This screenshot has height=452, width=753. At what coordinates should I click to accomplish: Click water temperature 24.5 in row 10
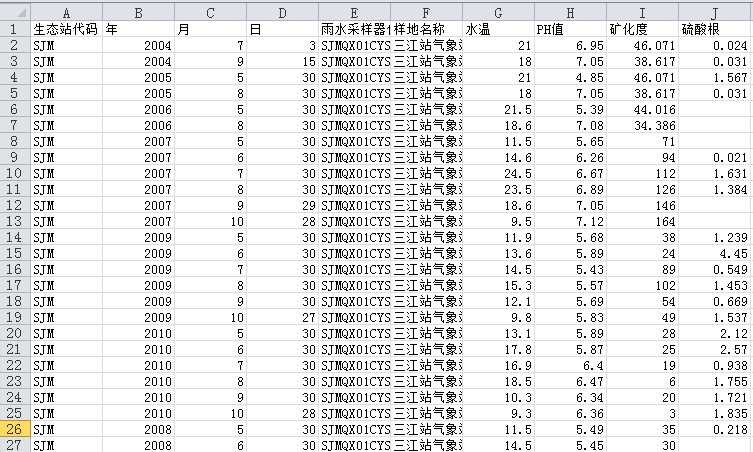(x=498, y=173)
